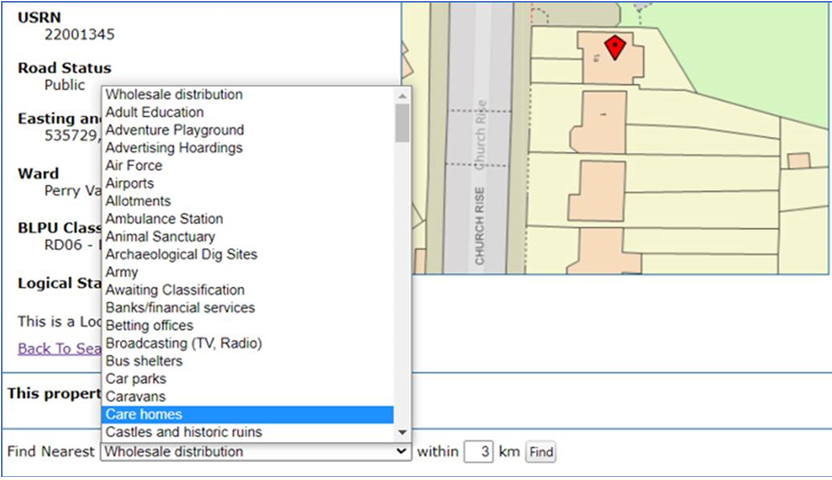Select Wholesale distribution in the dropdown list
This screenshot has height=480, width=832.
coord(247,94)
